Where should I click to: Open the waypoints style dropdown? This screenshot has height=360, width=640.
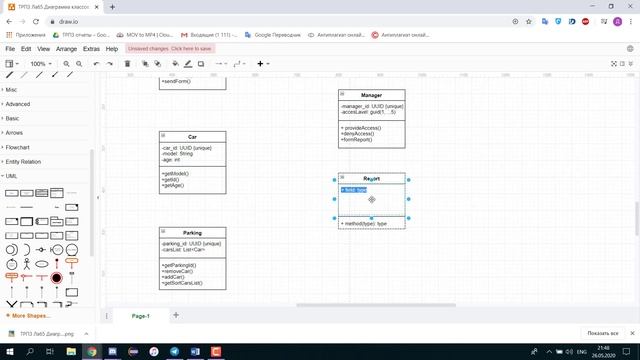click(239, 64)
